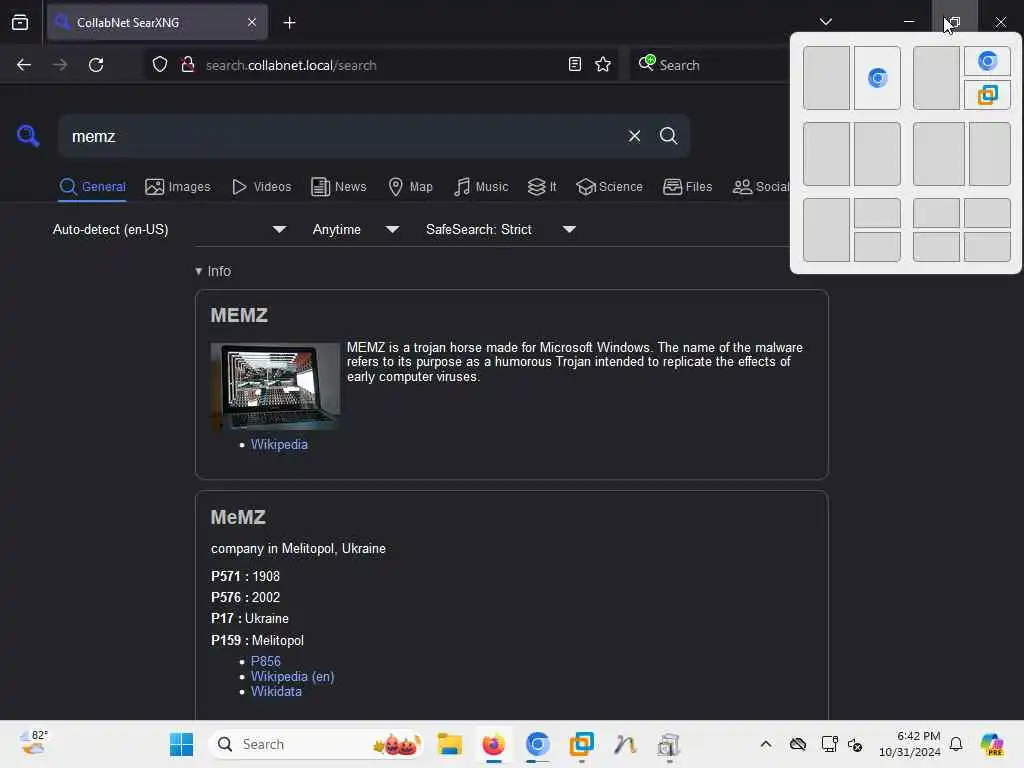Open tracking protection shield icon
This screenshot has height=768, width=1024.
[160, 65]
